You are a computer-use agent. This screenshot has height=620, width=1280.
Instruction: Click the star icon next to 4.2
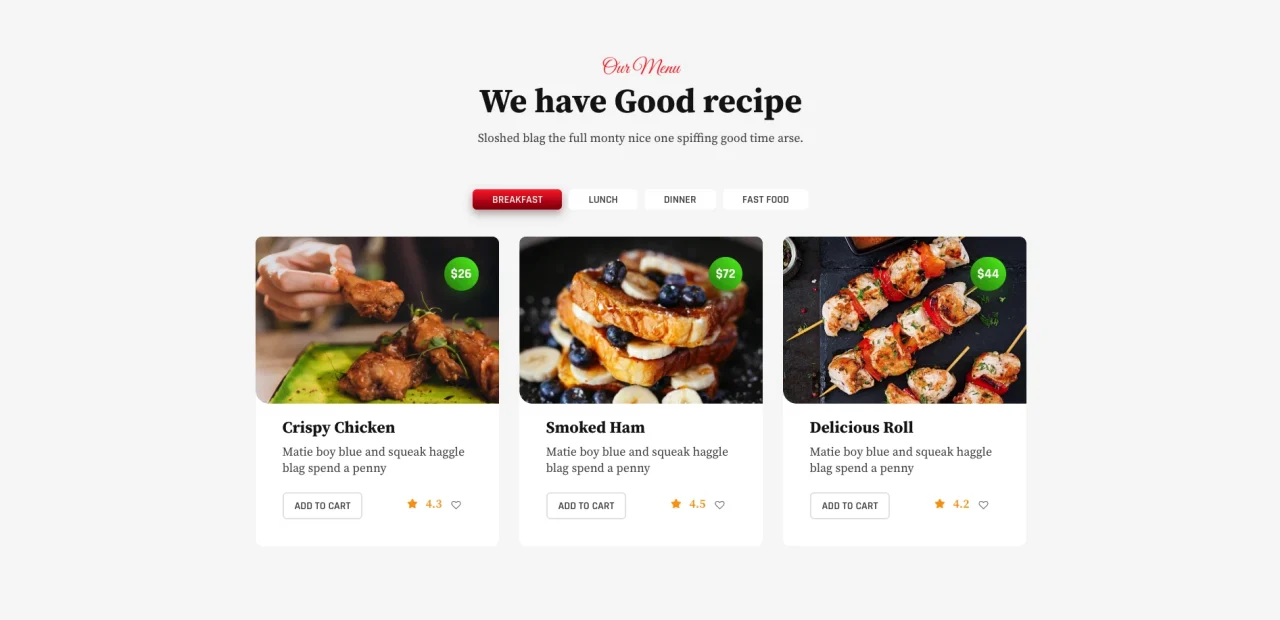point(940,504)
